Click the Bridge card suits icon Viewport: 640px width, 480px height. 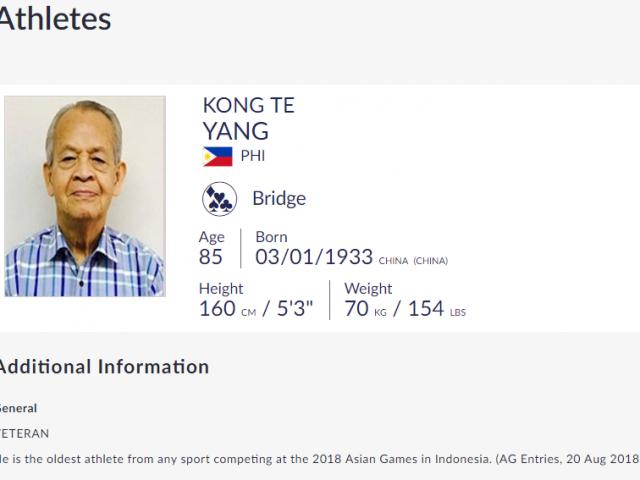(219, 199)
